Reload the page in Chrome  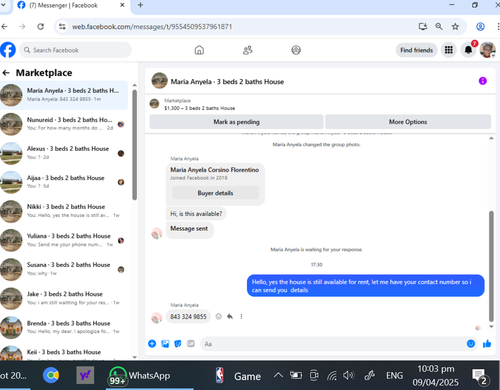point(41,27)
